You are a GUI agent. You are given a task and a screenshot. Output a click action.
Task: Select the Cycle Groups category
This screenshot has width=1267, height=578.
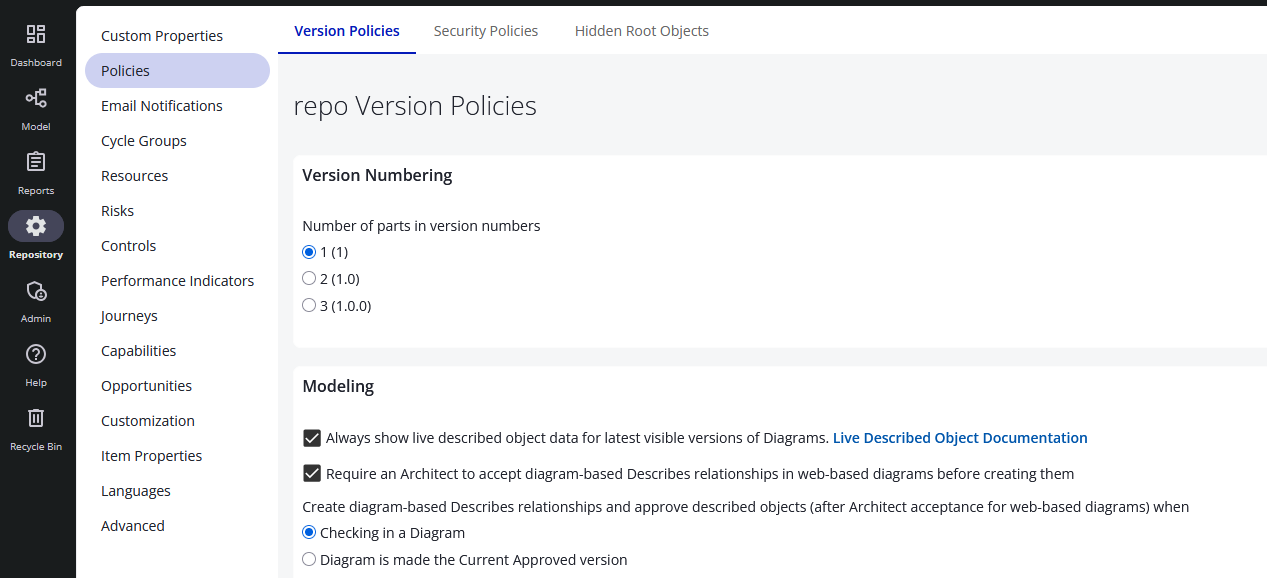[x=143, y=140]
